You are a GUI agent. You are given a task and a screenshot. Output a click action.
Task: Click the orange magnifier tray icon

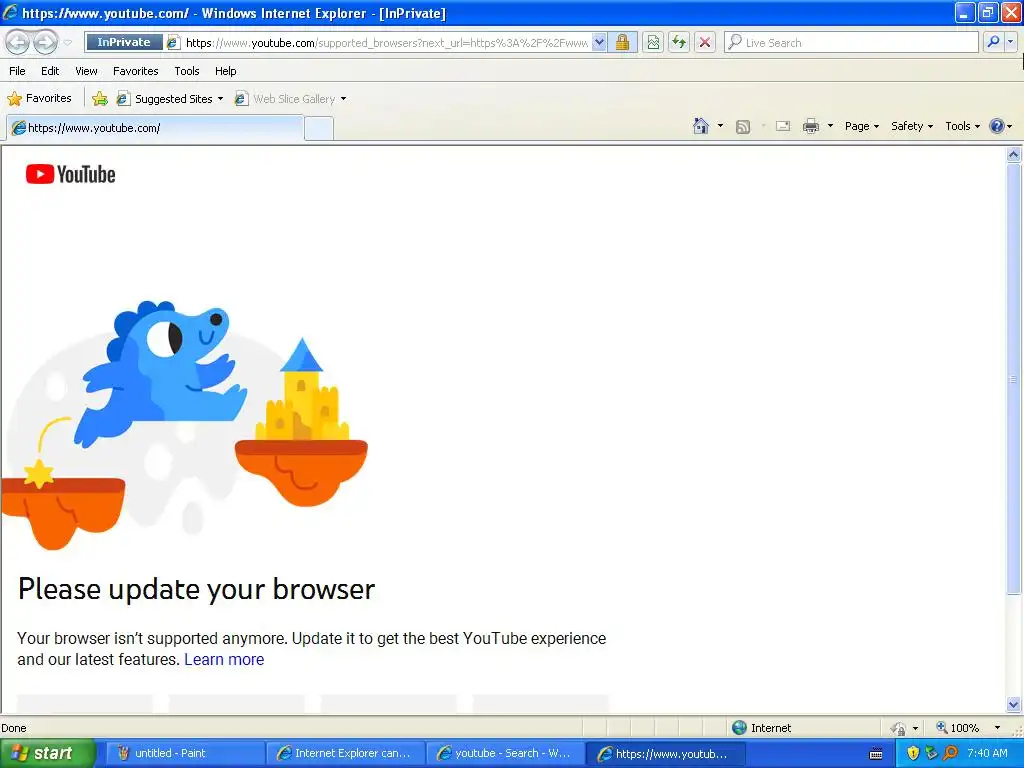(950, 753)
